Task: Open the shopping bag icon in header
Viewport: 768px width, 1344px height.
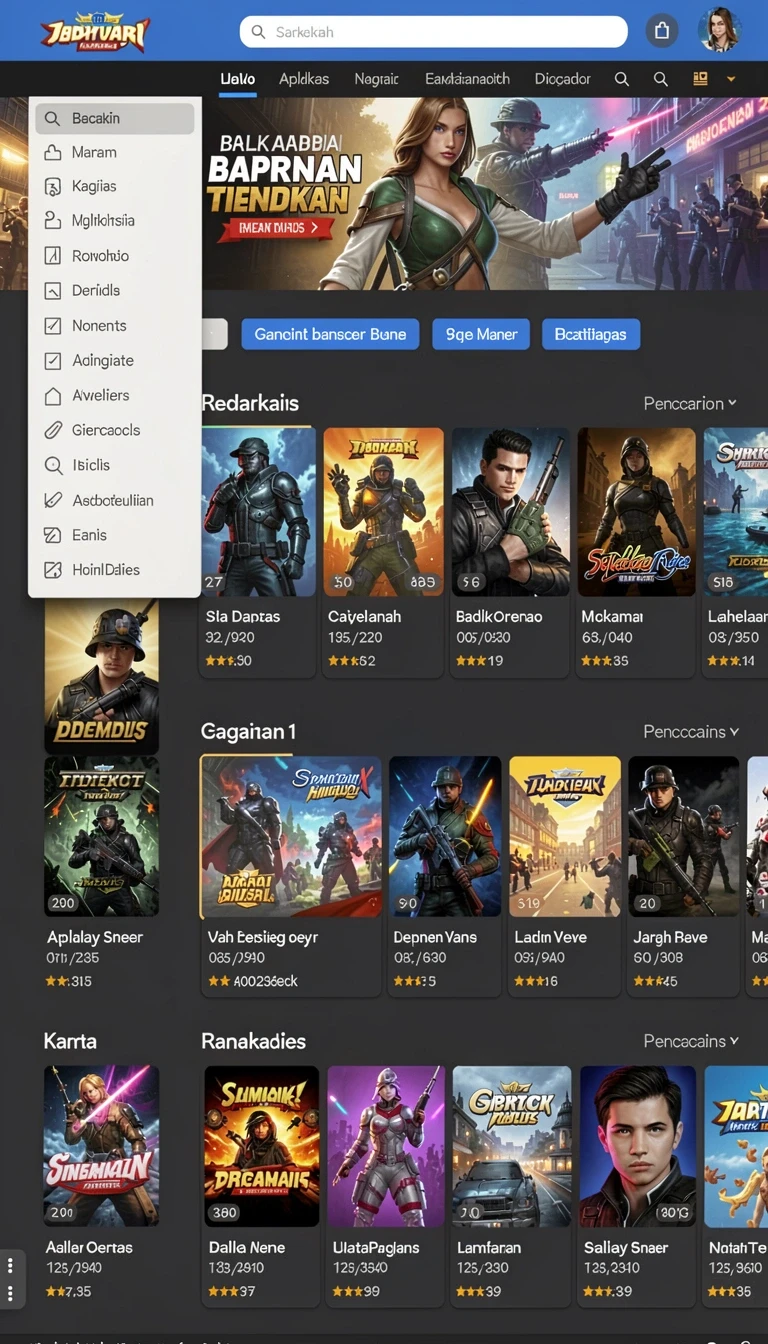Action: [x=661, y=32]
